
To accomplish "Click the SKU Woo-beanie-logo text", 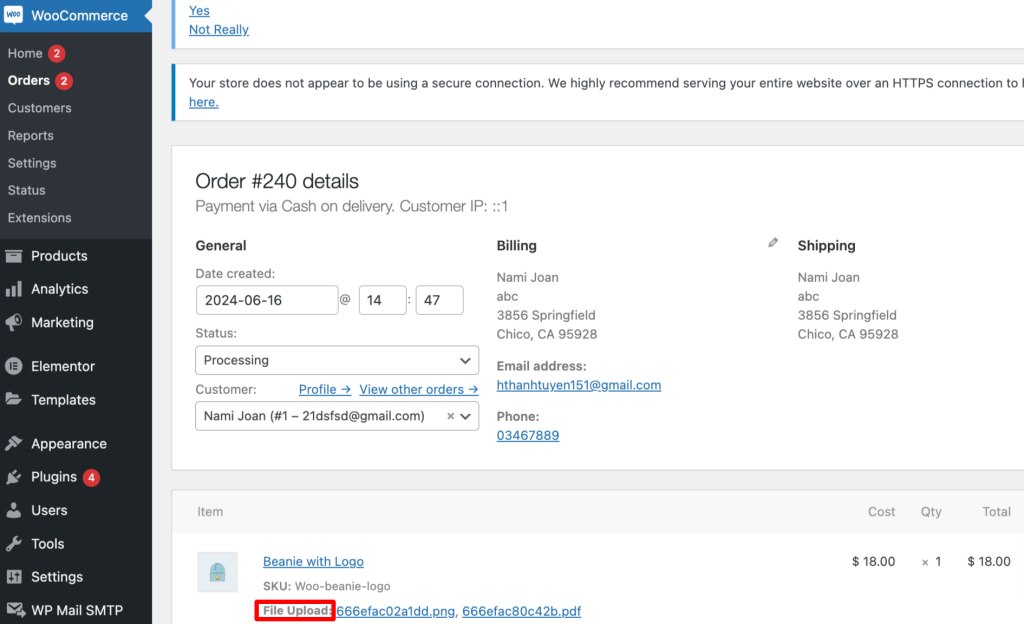I will [327, 586].
